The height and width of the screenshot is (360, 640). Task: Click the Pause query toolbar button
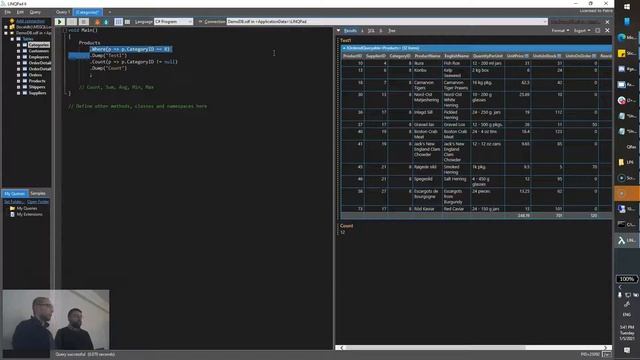point(72,22)
